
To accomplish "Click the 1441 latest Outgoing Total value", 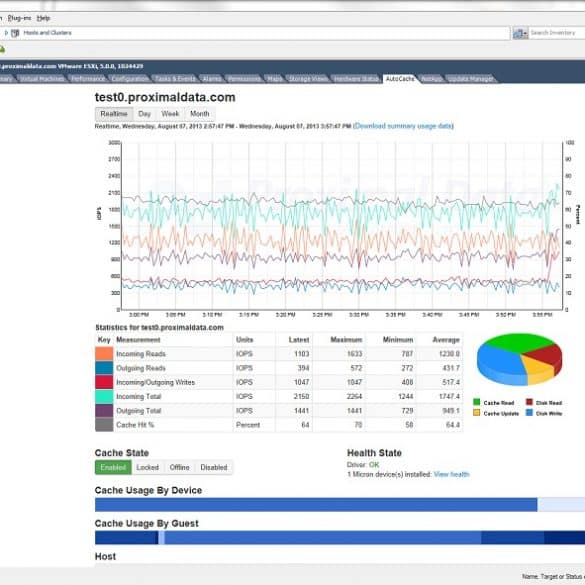I will click(x=301, y=410).
